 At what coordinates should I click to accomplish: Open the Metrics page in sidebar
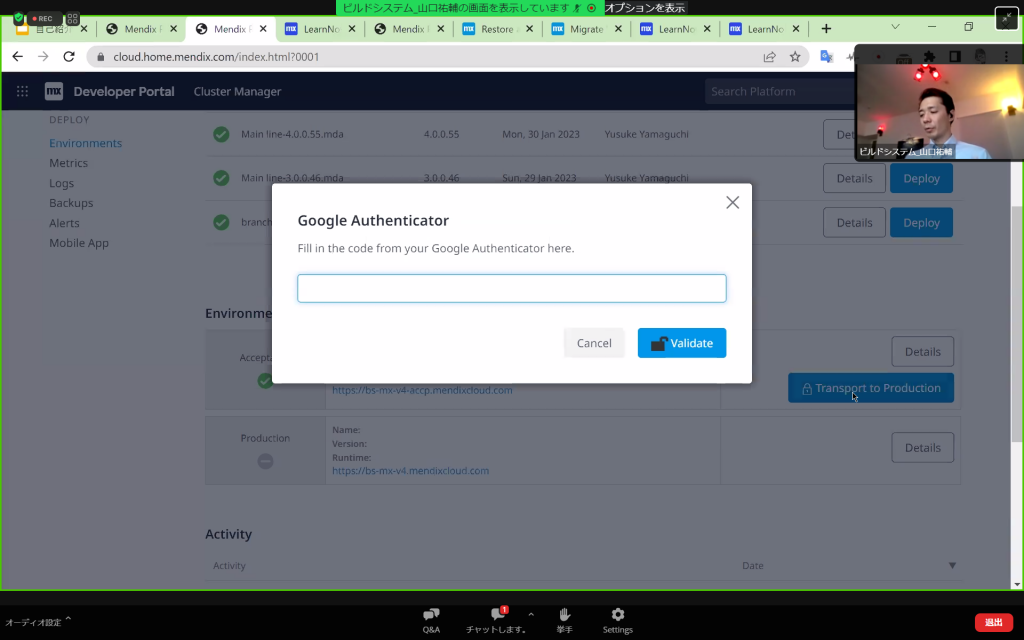[x=68, y=163]
